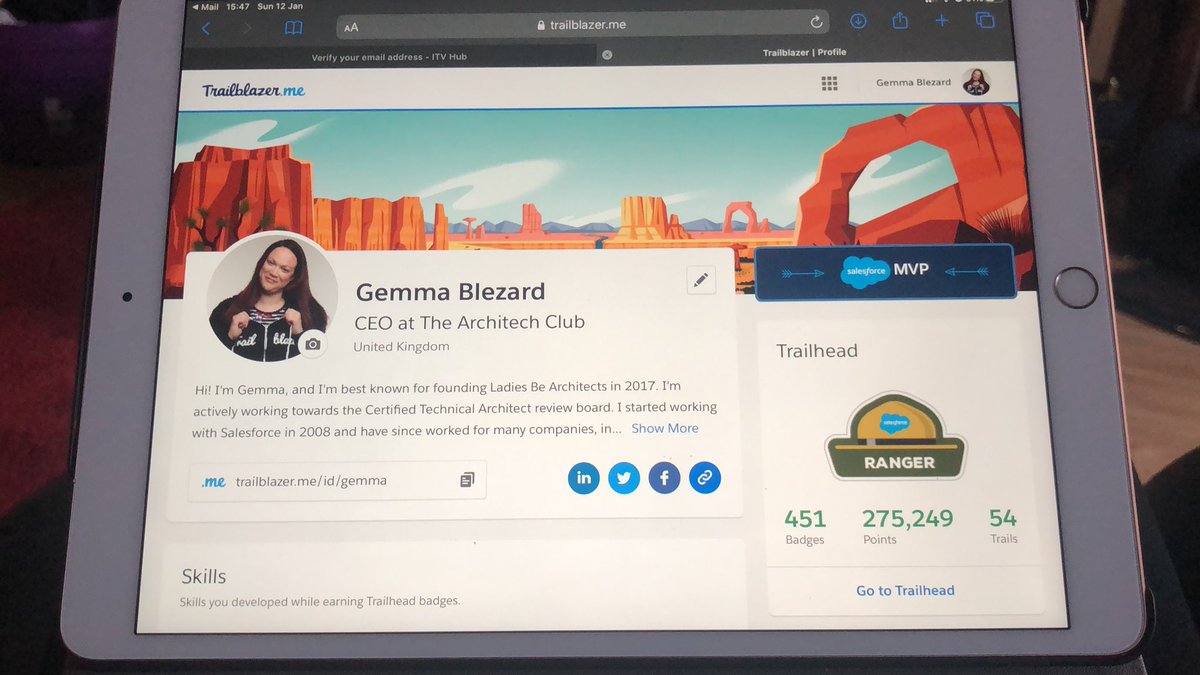Open a new tab with plus icon

pyautogui.click(x=941, y=20)
